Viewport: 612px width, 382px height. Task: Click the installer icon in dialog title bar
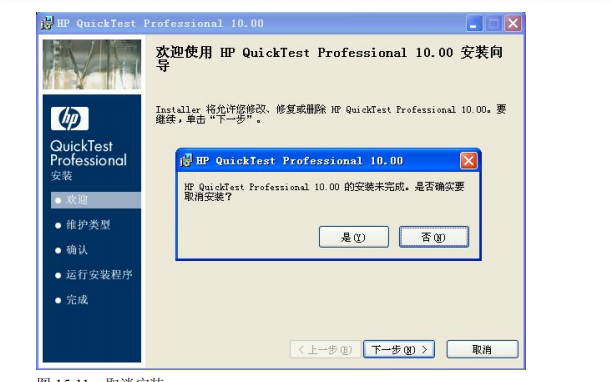click(x=186, y=160)
